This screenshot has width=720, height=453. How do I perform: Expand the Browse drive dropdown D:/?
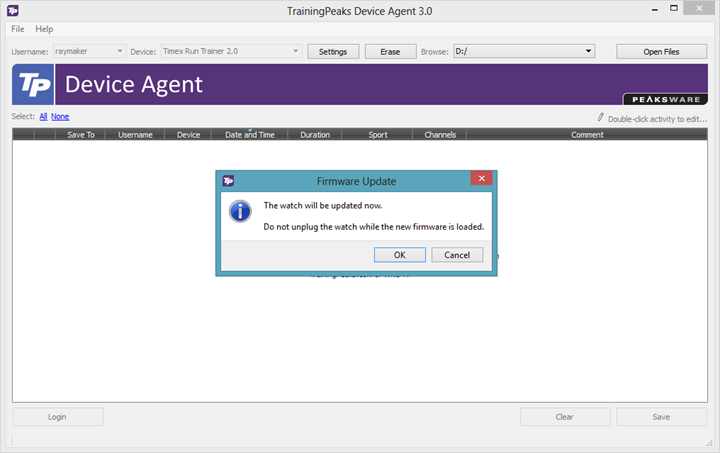coord(524,51)
